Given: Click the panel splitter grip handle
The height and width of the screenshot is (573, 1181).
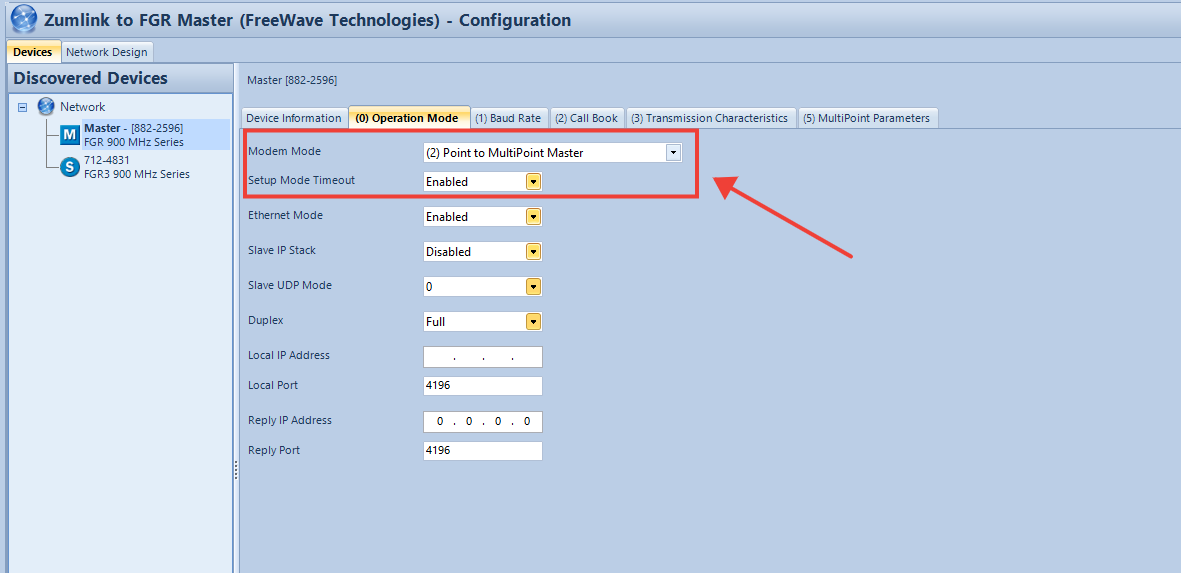Looking at the screenshot, I should pos(236,471).
